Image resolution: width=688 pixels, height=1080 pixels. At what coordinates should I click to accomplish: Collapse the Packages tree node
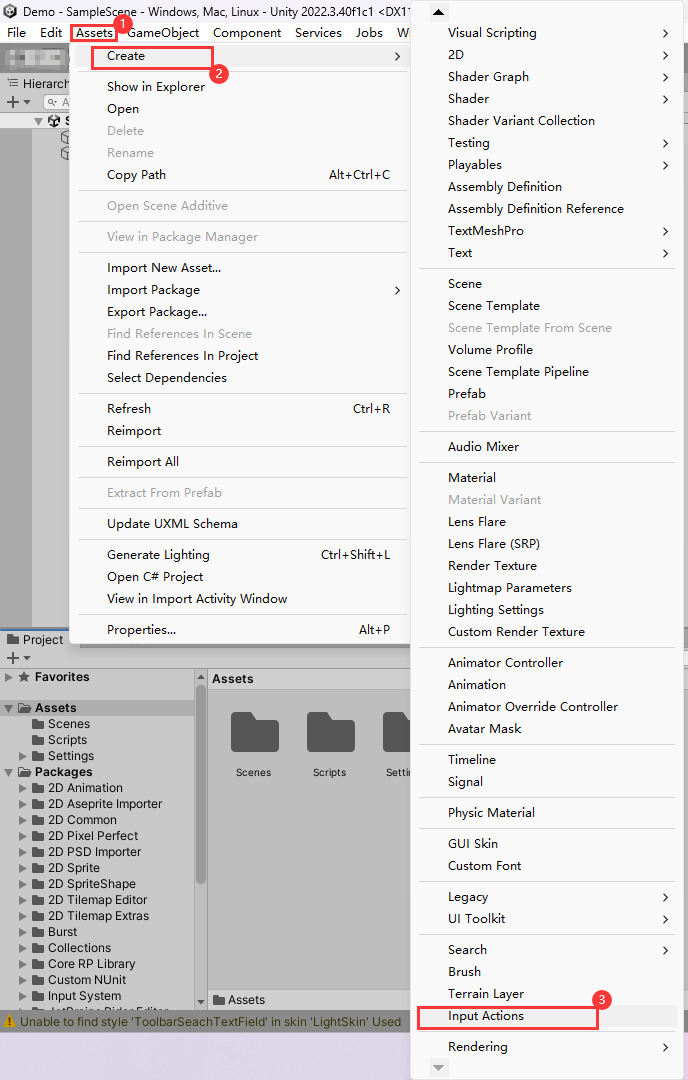point(8,772)
